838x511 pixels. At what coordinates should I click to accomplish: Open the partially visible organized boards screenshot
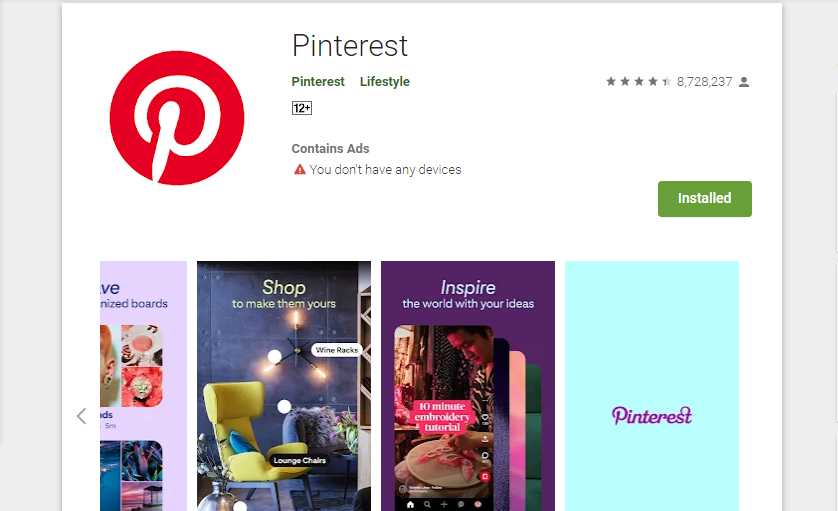click(143, 386)
